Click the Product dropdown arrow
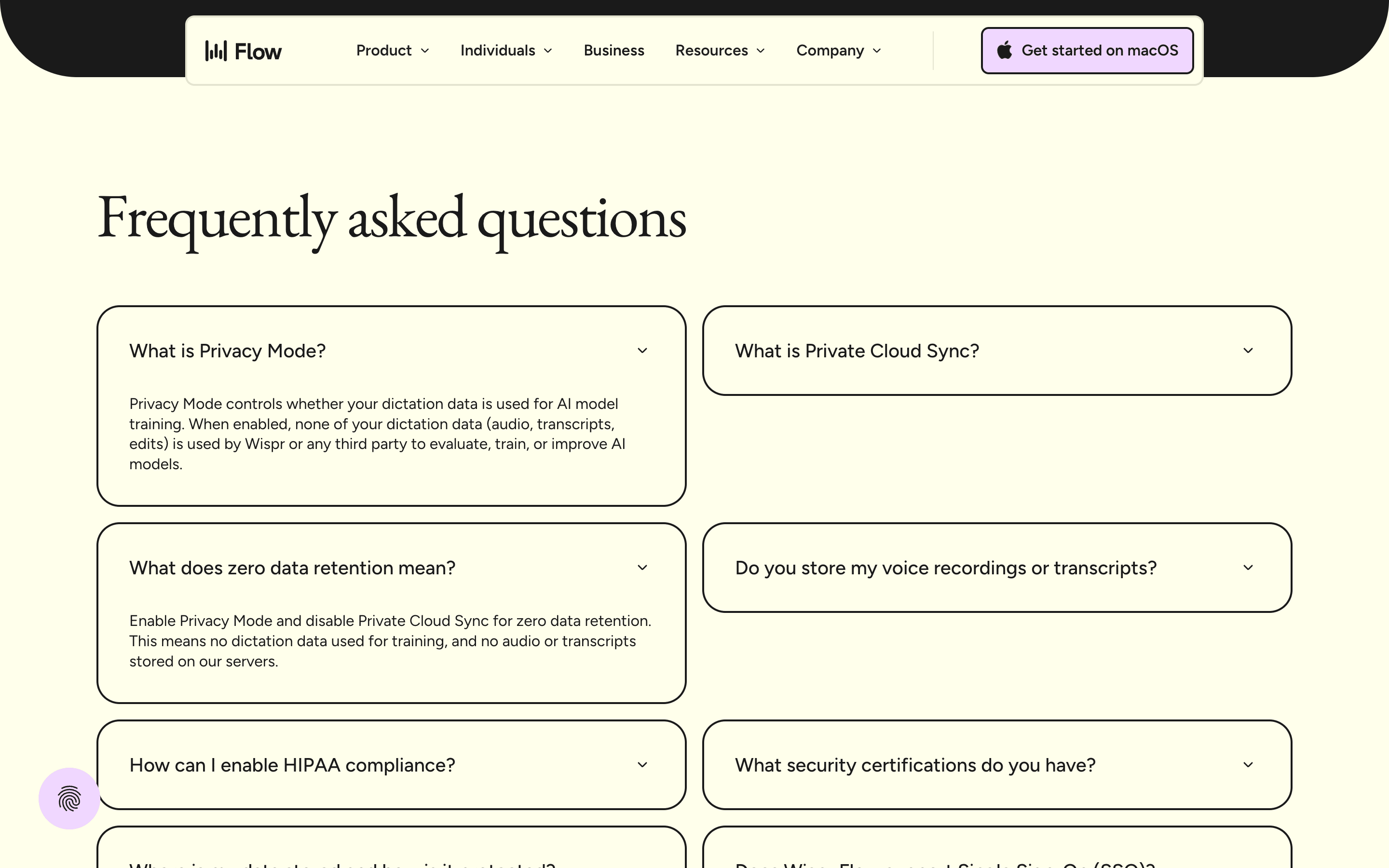 pos(425,51)
